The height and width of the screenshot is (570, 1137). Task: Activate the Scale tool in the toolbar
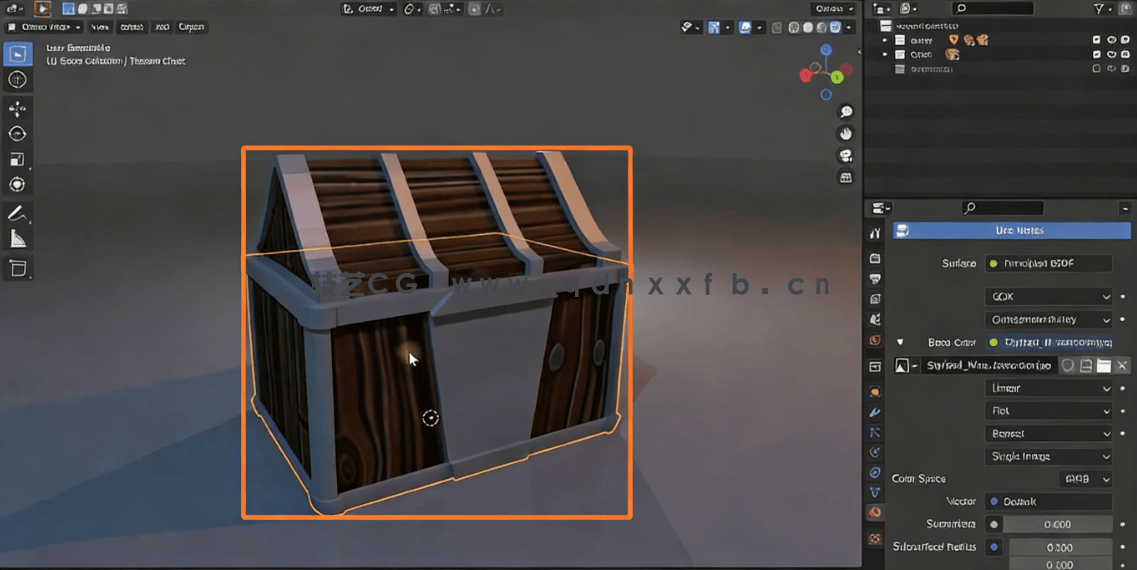18,159
